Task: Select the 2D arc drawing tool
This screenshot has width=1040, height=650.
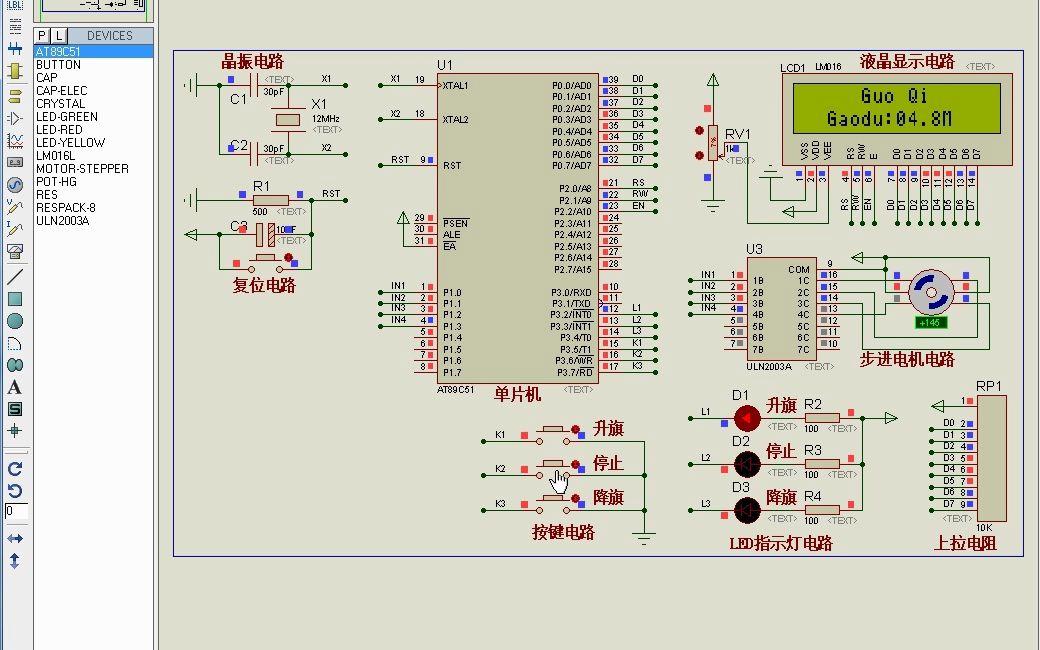Action: pos(15,344)
